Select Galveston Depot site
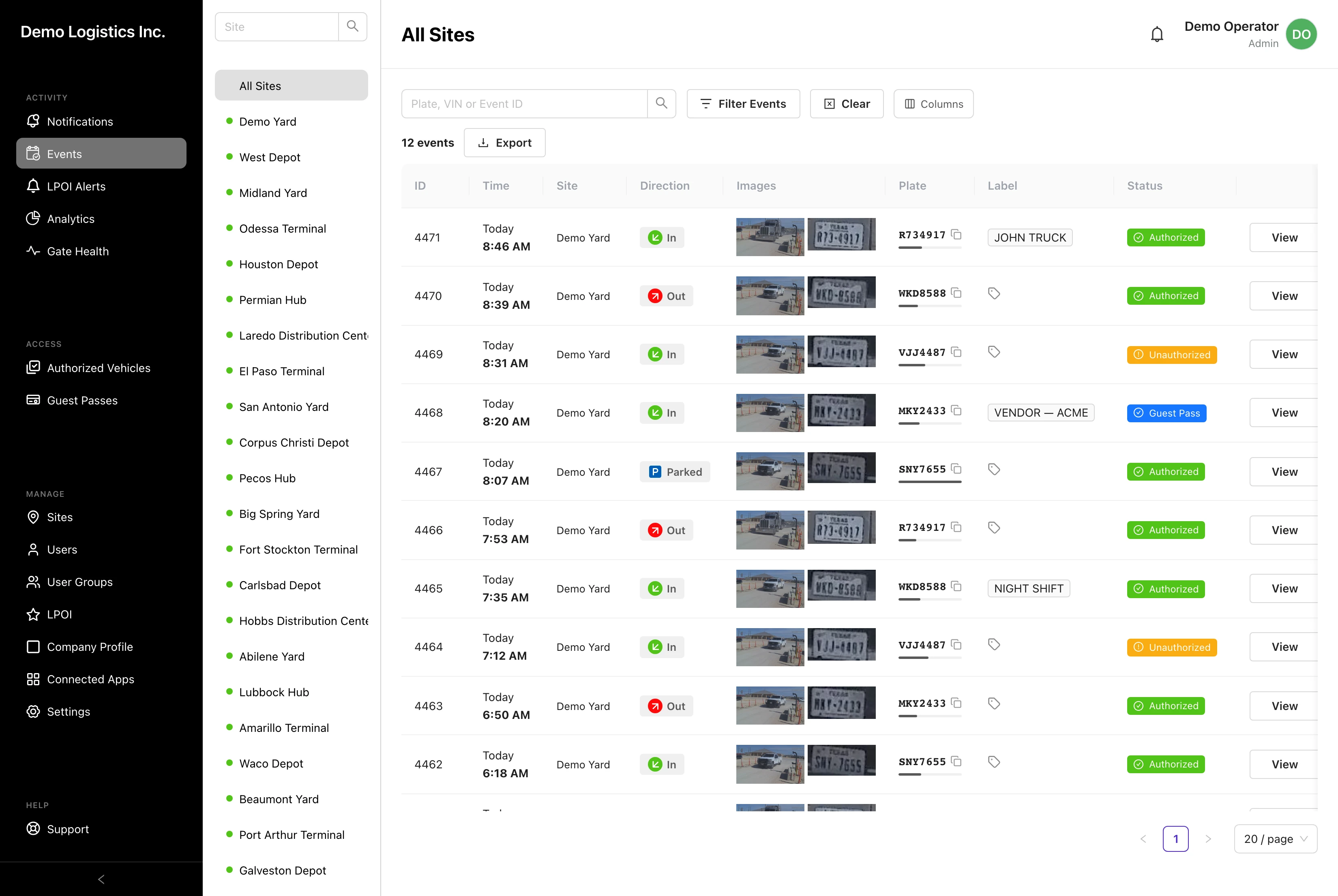 291,870
